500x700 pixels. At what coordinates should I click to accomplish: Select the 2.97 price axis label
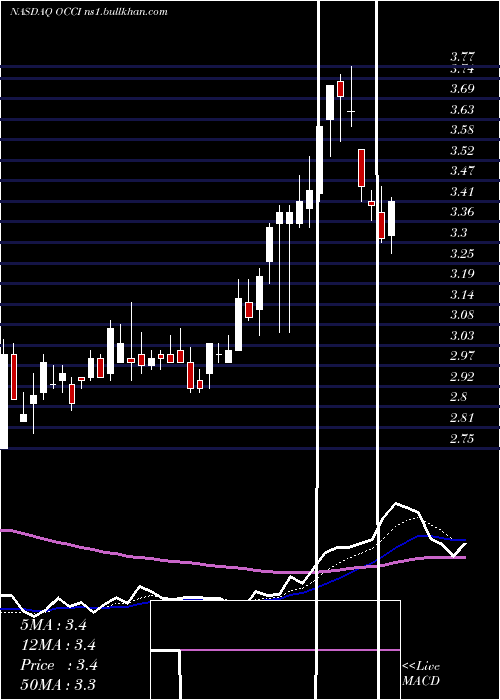click(462, 356)
